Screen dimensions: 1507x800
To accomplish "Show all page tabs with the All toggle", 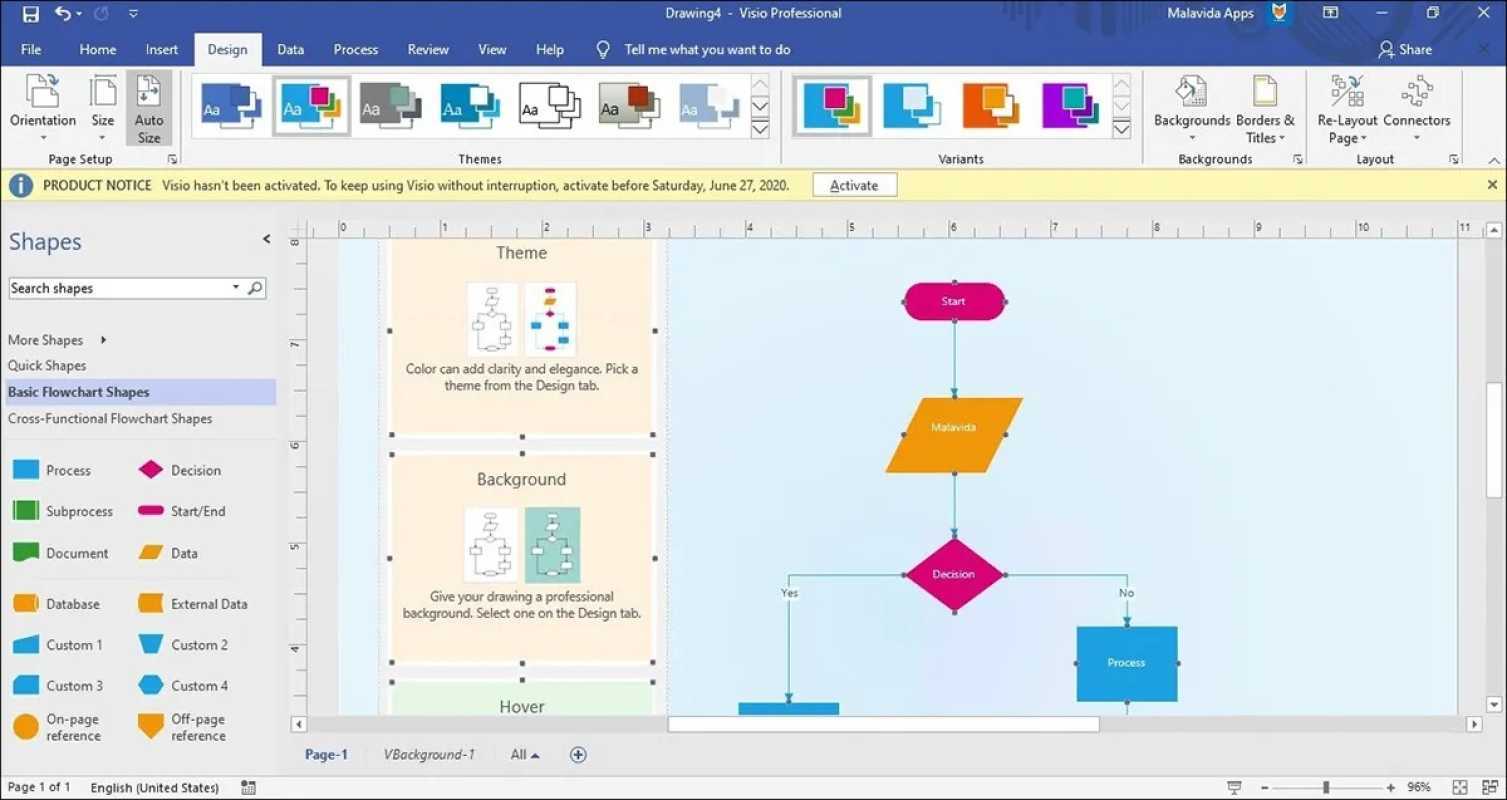I will 523,754.
